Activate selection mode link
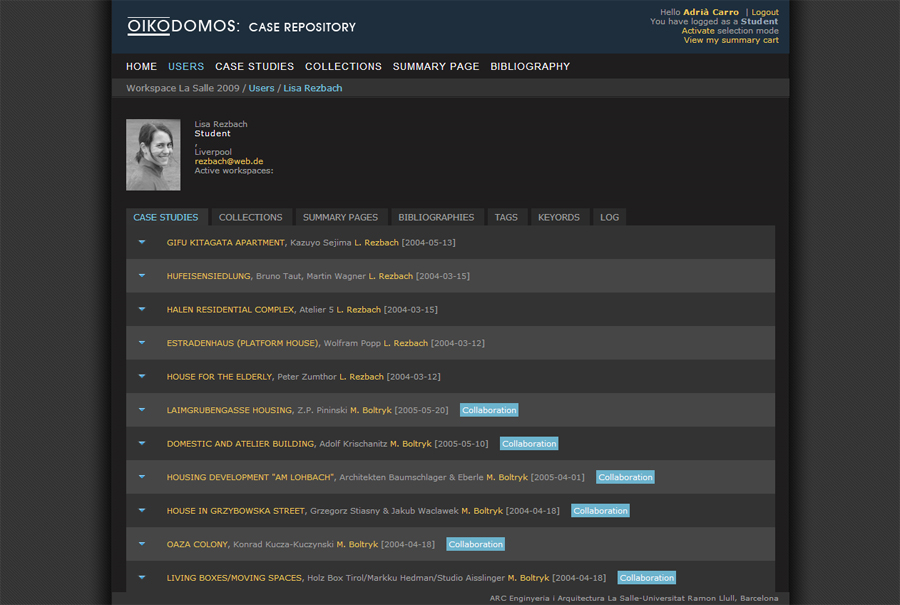 click(x=698, y=31)
